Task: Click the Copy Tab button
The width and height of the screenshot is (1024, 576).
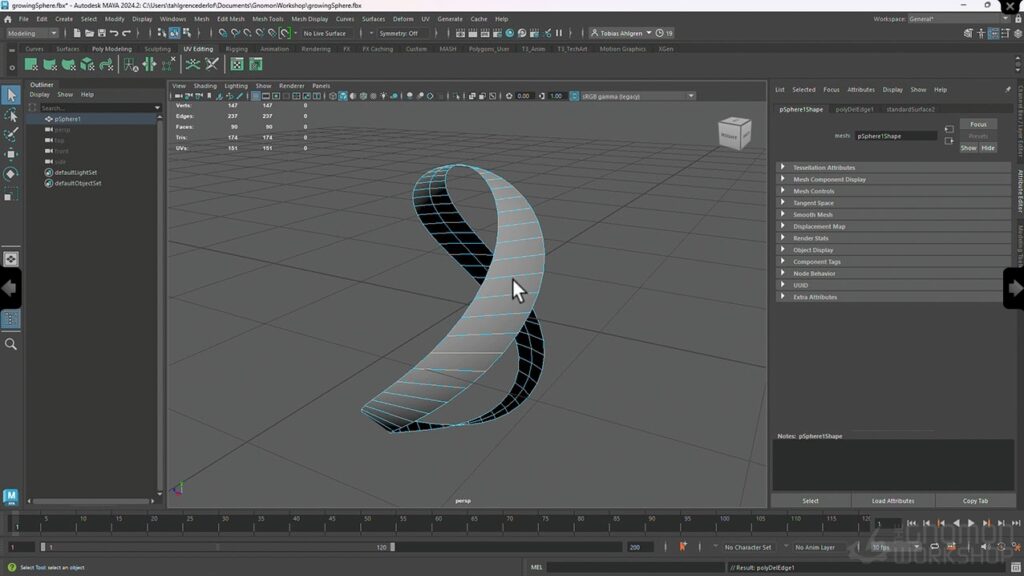Action: [975, 501]
